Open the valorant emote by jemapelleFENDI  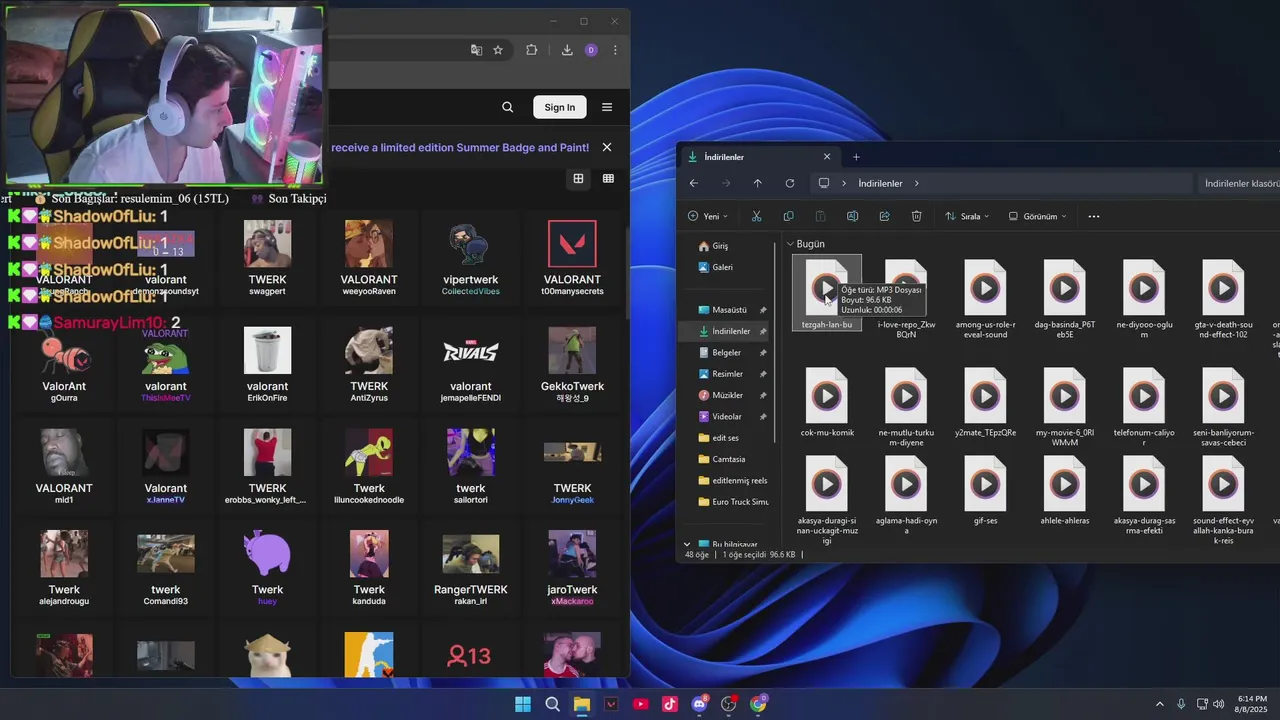(x=470, y=365)
